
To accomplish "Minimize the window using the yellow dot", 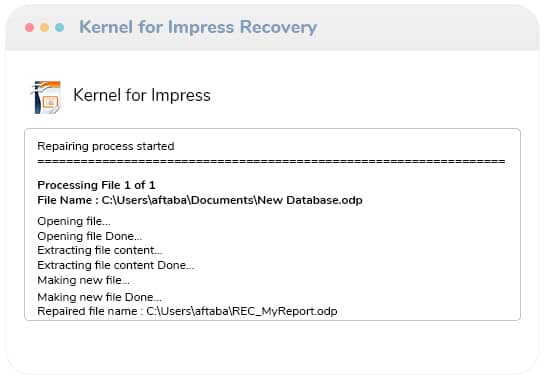I will [44, 27].
